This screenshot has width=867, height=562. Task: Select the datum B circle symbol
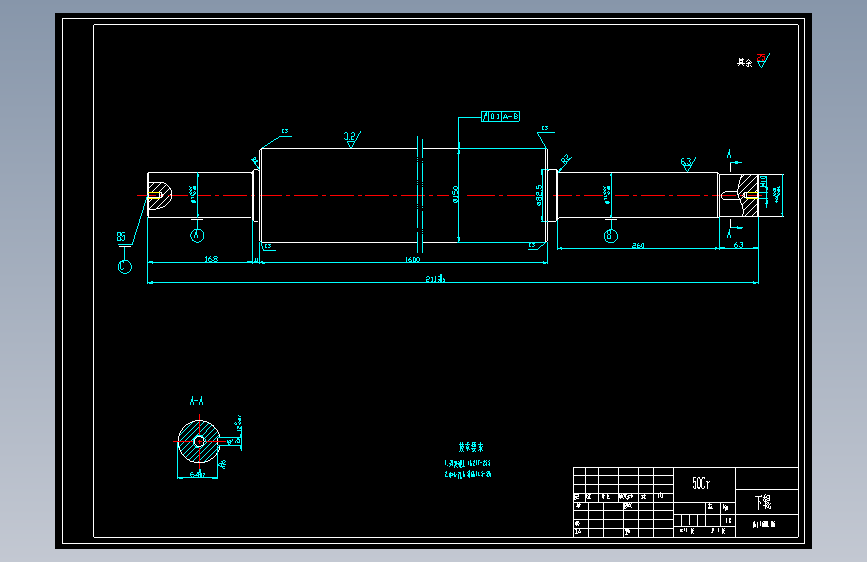coord(610,236)
